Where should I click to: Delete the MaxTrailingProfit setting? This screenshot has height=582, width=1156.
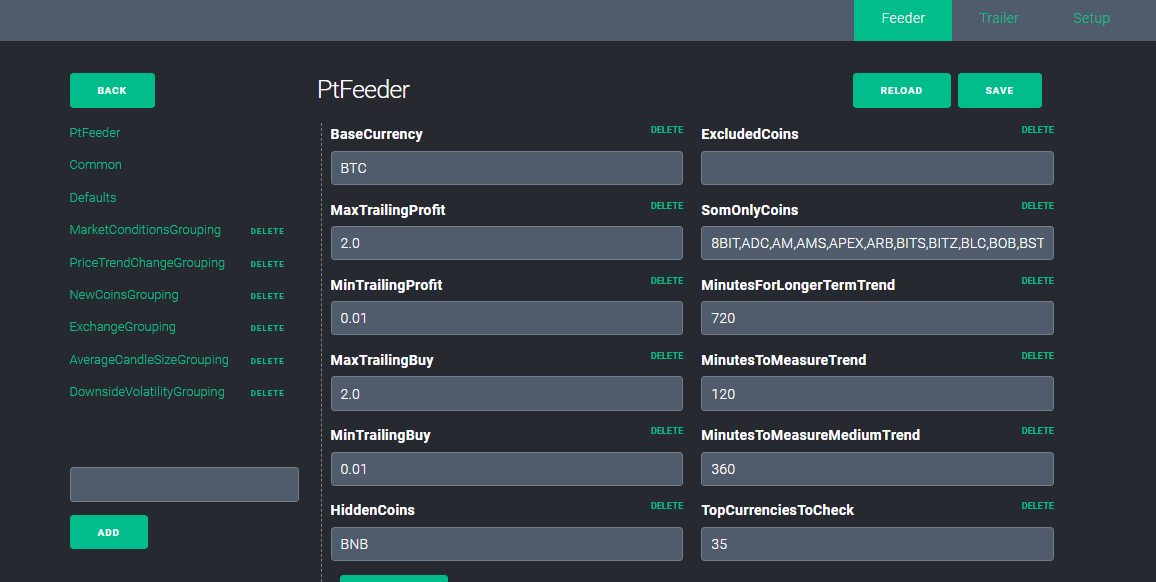click(666, 206)
